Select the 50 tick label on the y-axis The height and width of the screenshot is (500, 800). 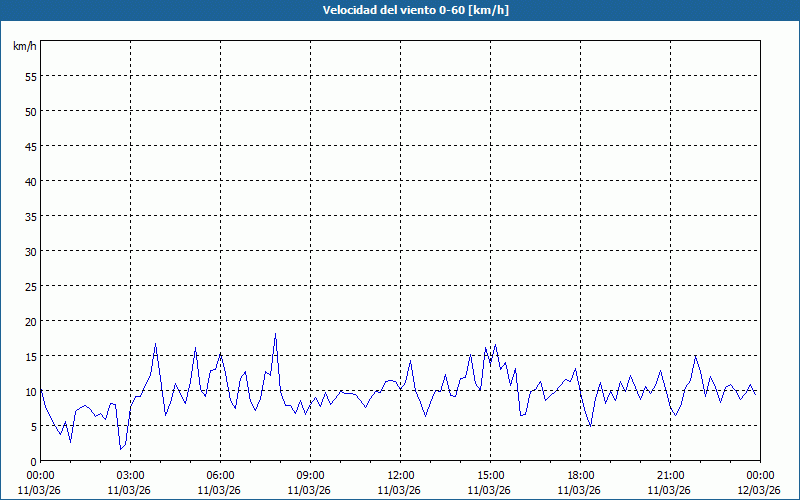tap(31, 111)
